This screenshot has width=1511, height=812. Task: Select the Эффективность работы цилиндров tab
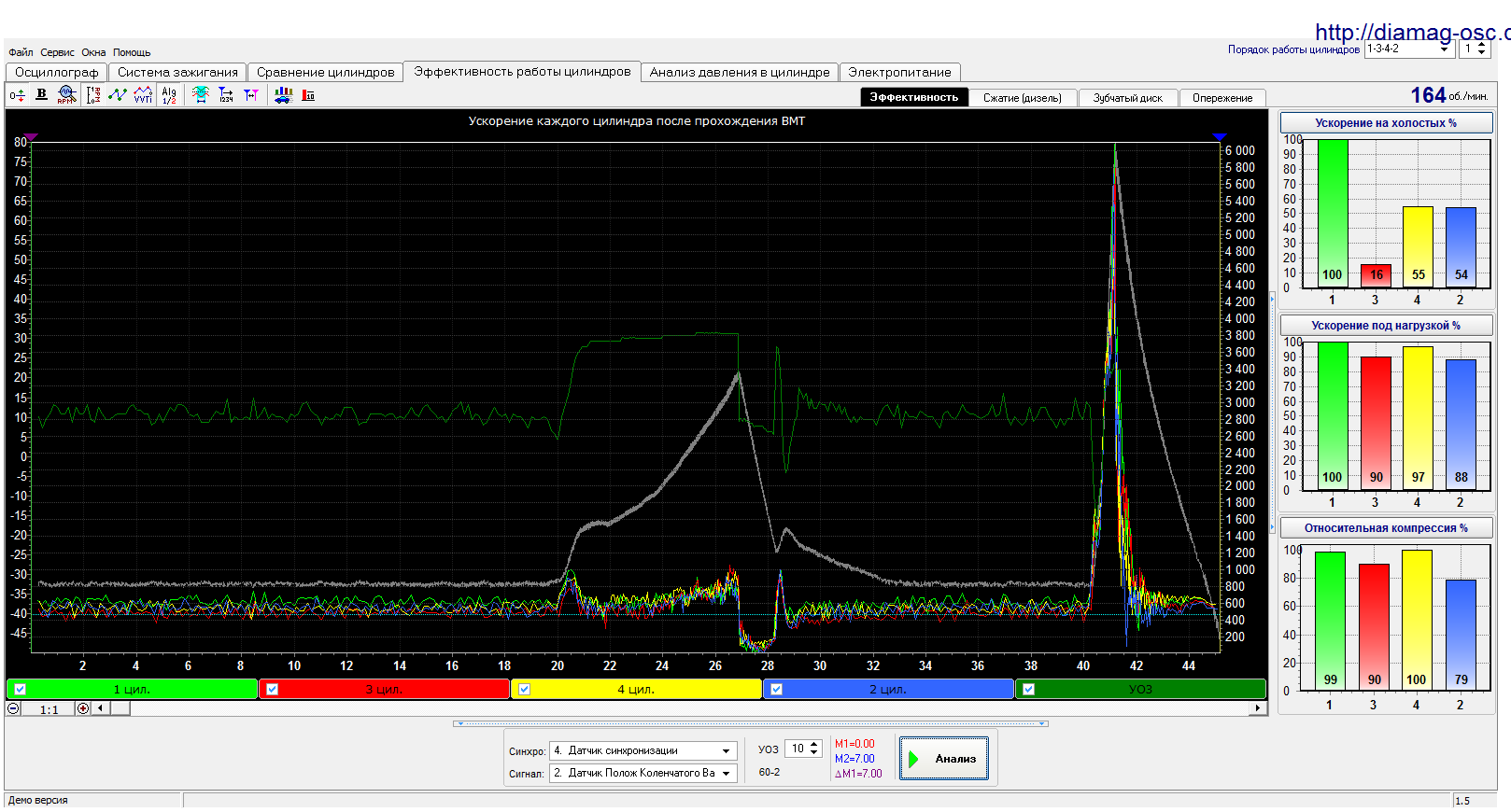pos(522,72)
